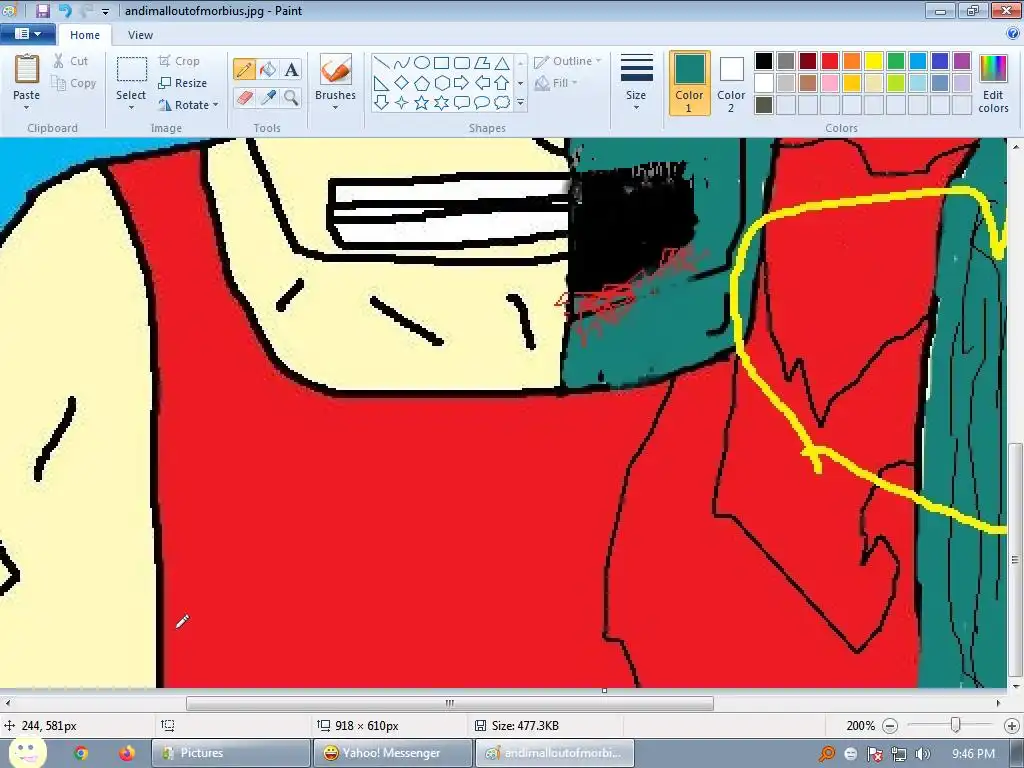Image resolution: width=1024 pixels, height=768 pixels.
Task: Choose the Diamond shape
Action: tap(402, 83)
